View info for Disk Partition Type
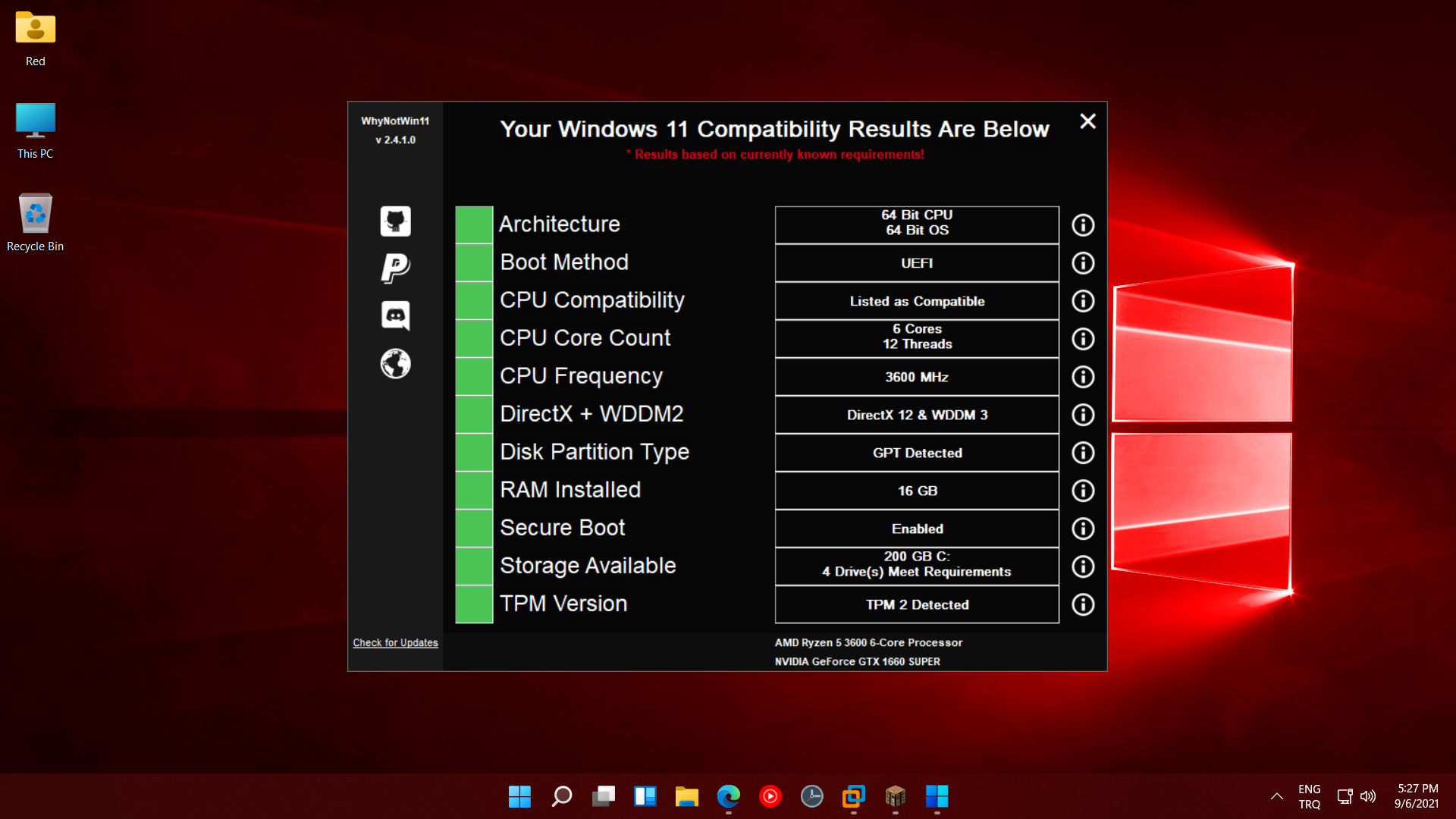This screenshot has width=1456, height=819. pyautogui.click(x=1083, y=453)
